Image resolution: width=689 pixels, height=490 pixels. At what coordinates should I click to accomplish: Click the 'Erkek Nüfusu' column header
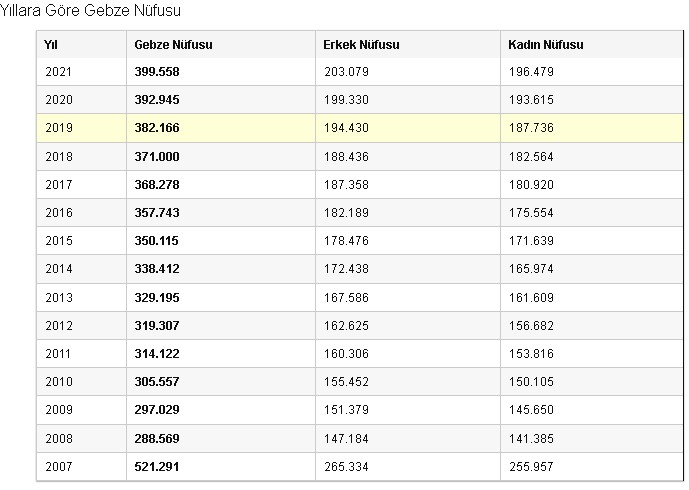[362, 46]
